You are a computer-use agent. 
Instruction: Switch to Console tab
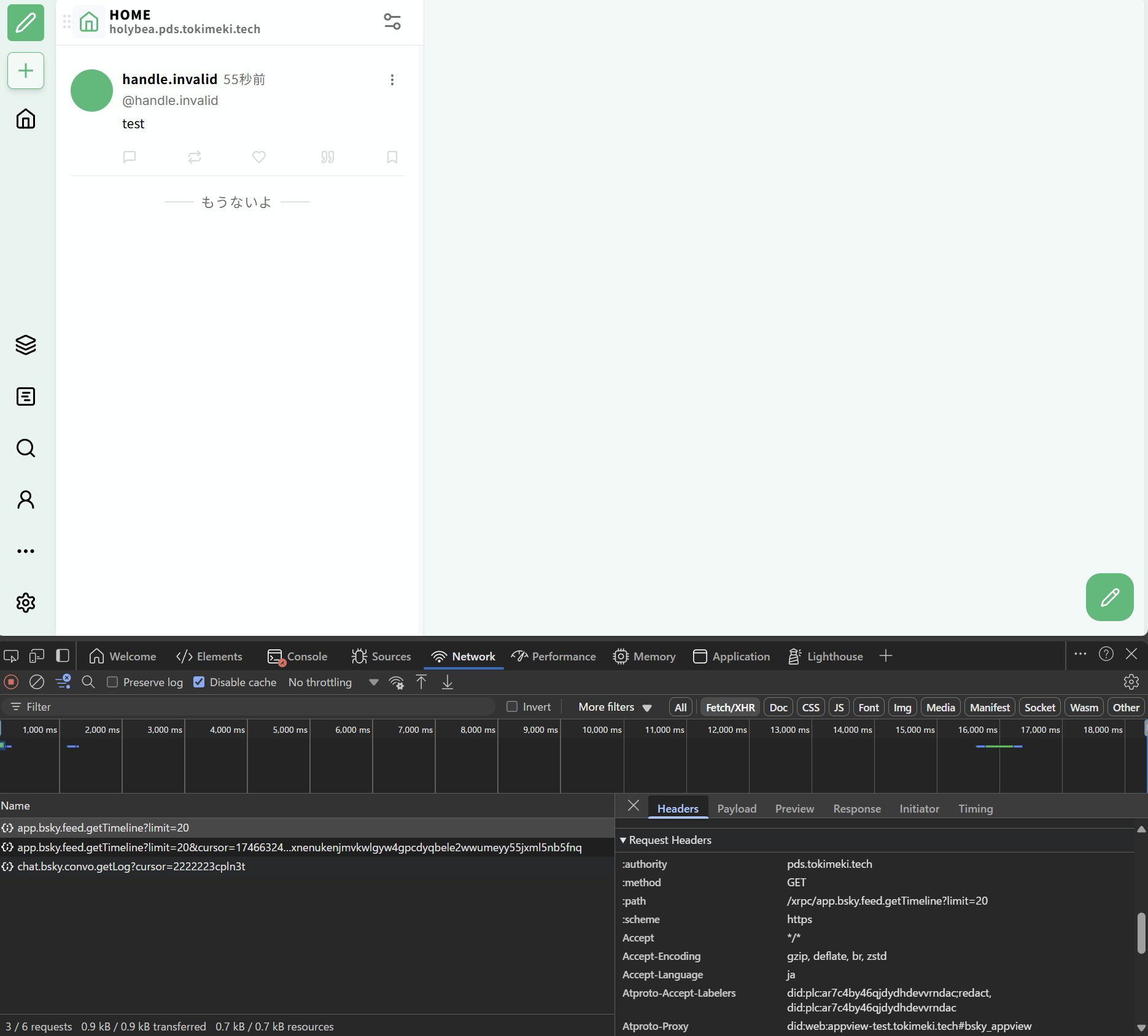pyautogui.click(x=298, y=656)
